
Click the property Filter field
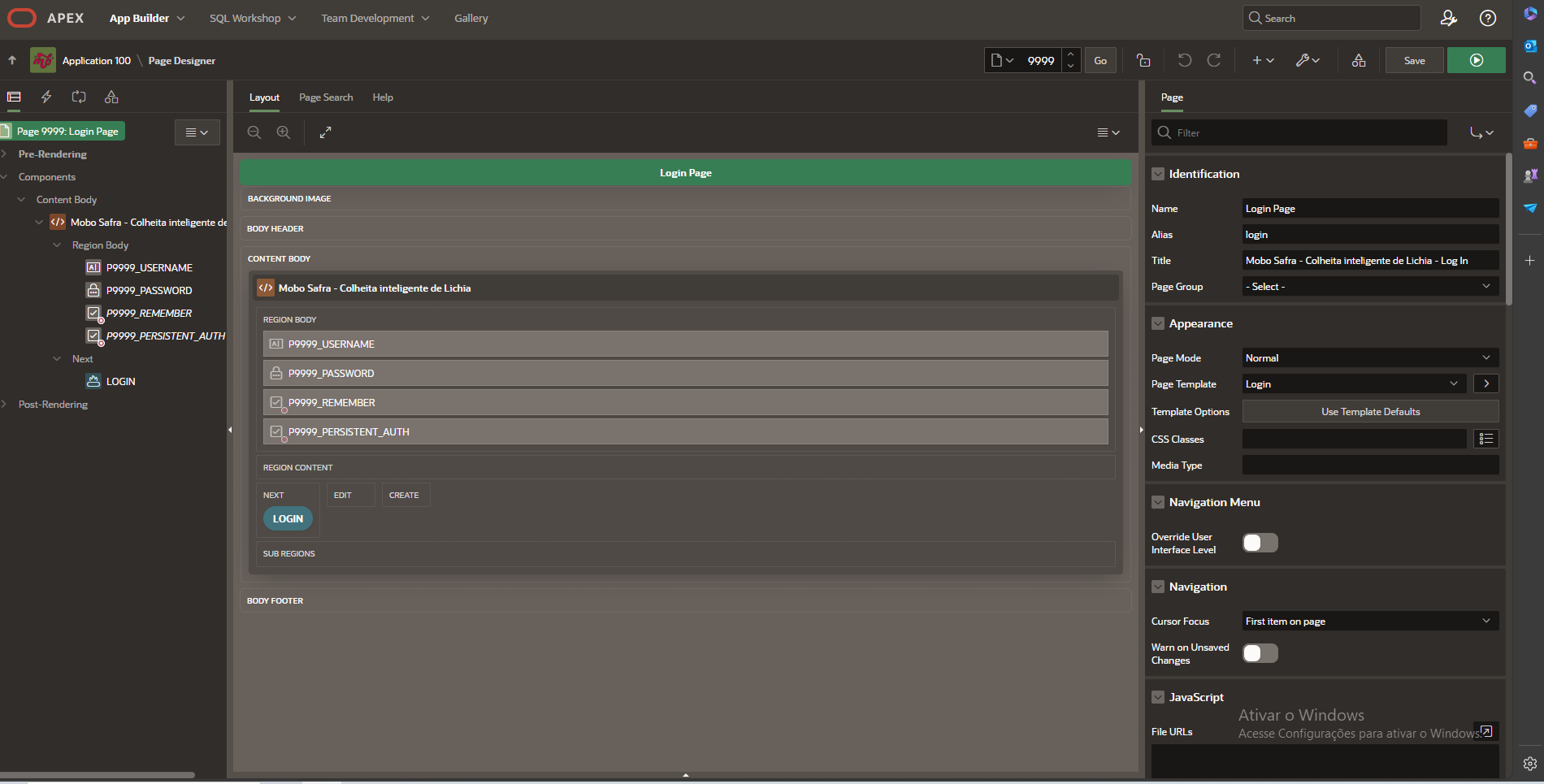click(x=1299, y=132)
